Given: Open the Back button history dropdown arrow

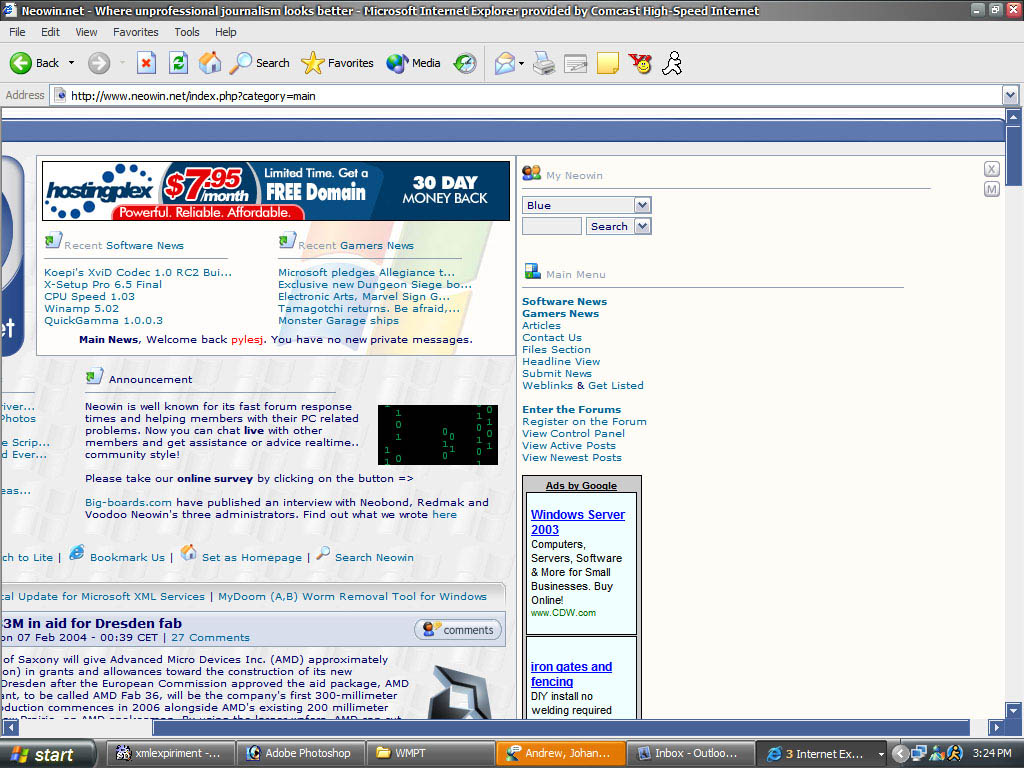Looking at the screenshot, I should coord(71,63).
